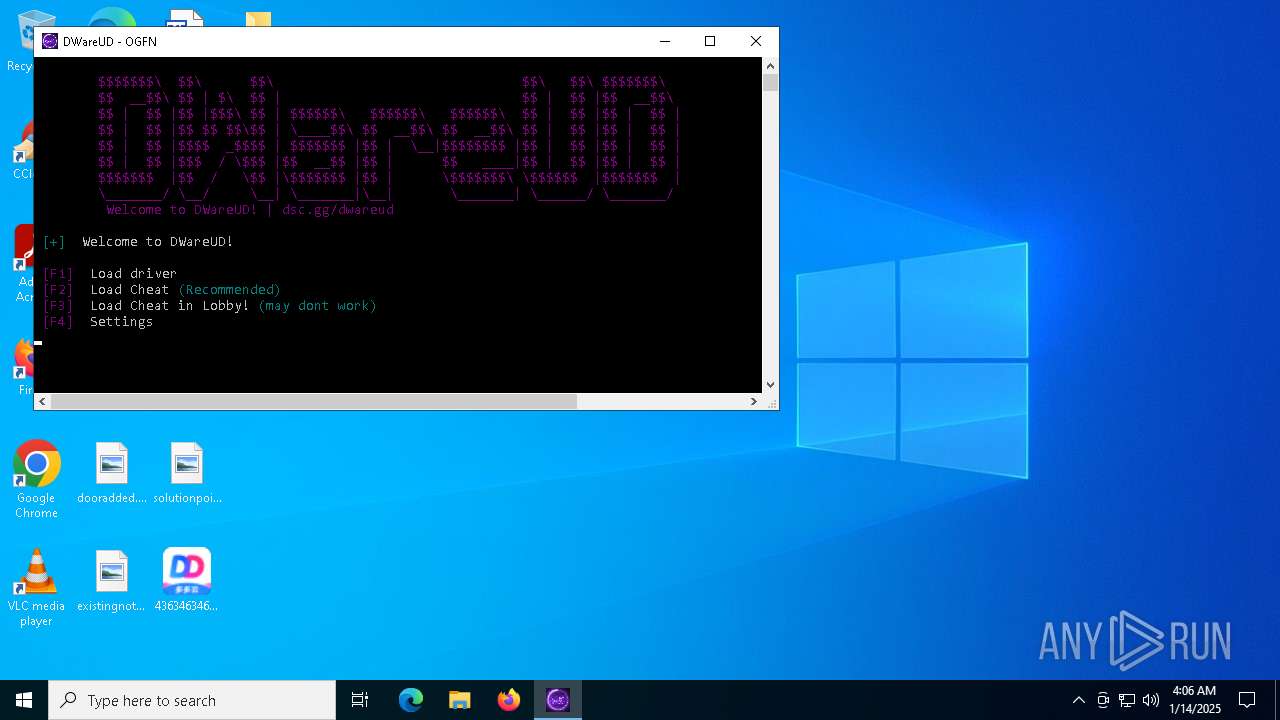The image size is (1280, 720).
Task: Click the console vertical scrollbar down arrow
Action: [x=770, y=385]
